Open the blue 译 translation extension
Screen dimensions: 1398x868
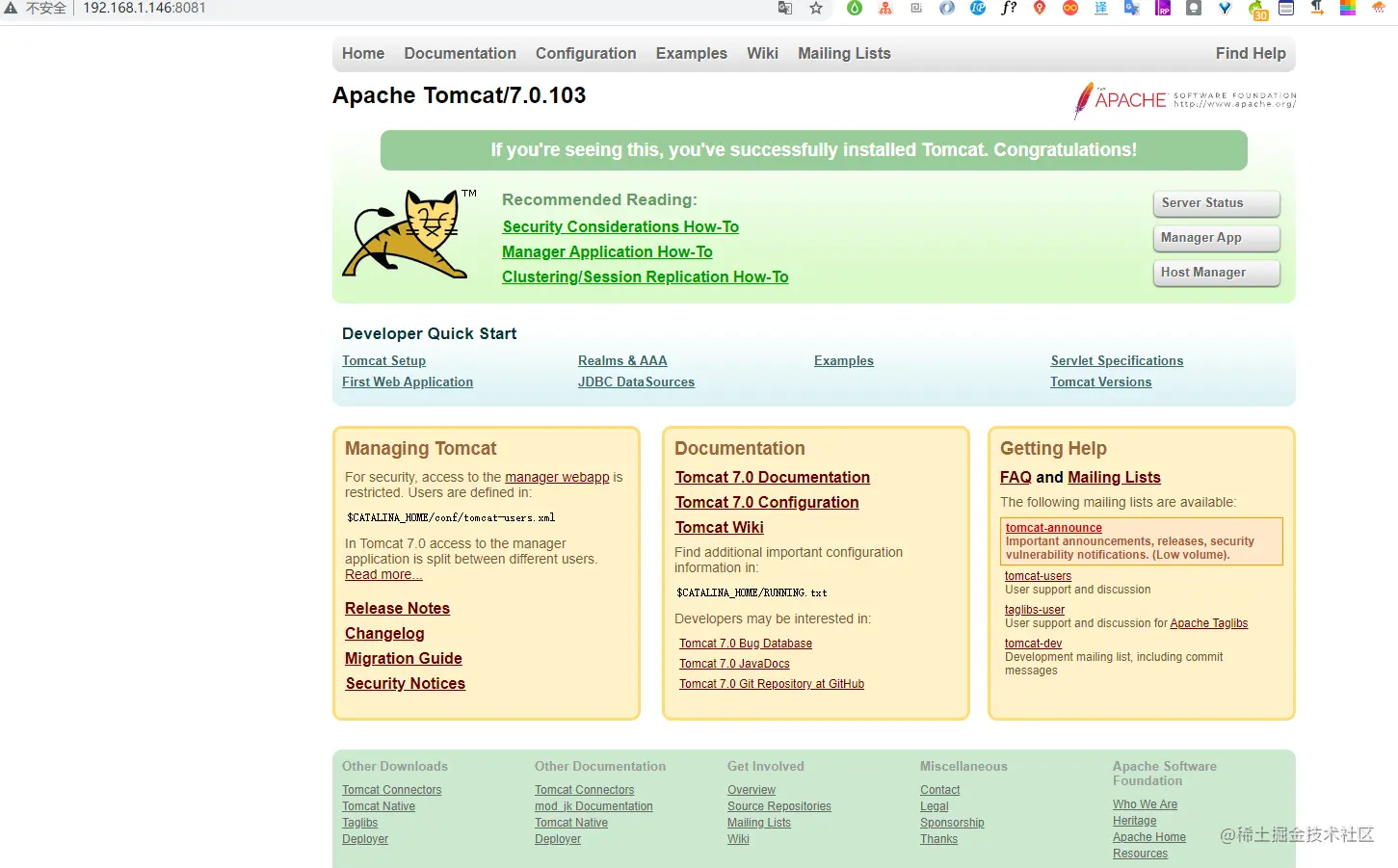coord(1101,8)
